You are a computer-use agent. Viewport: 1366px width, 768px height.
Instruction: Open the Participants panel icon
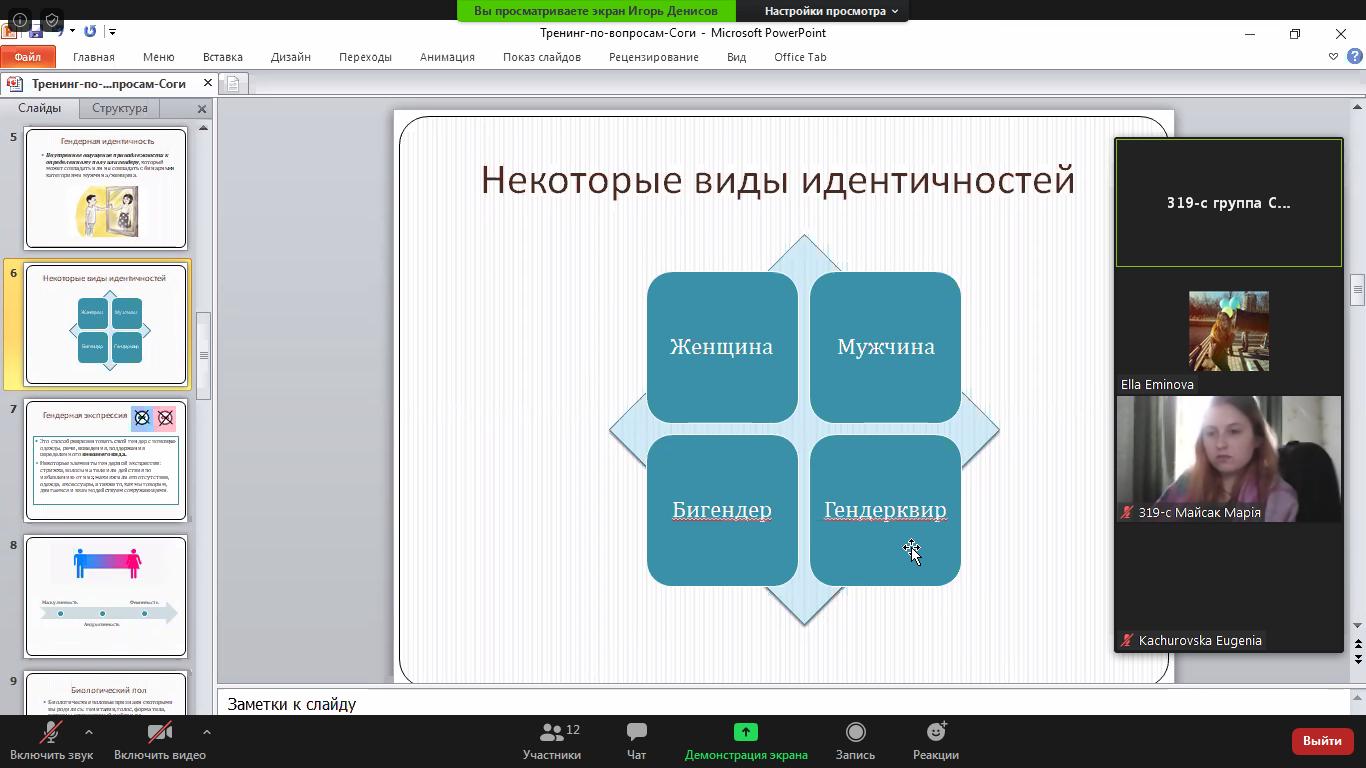[551, 733]
